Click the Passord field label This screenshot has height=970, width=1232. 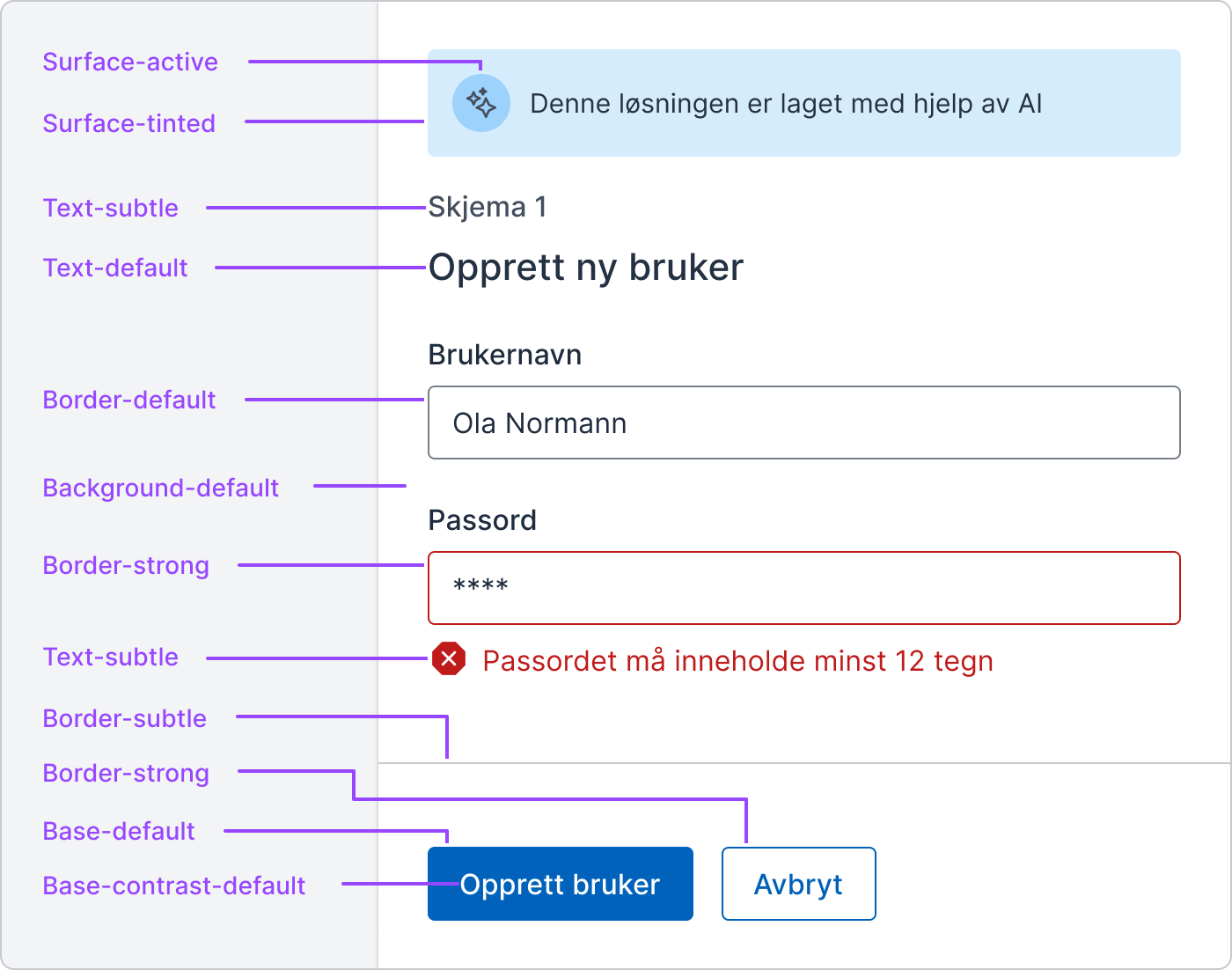coord(482,520)
